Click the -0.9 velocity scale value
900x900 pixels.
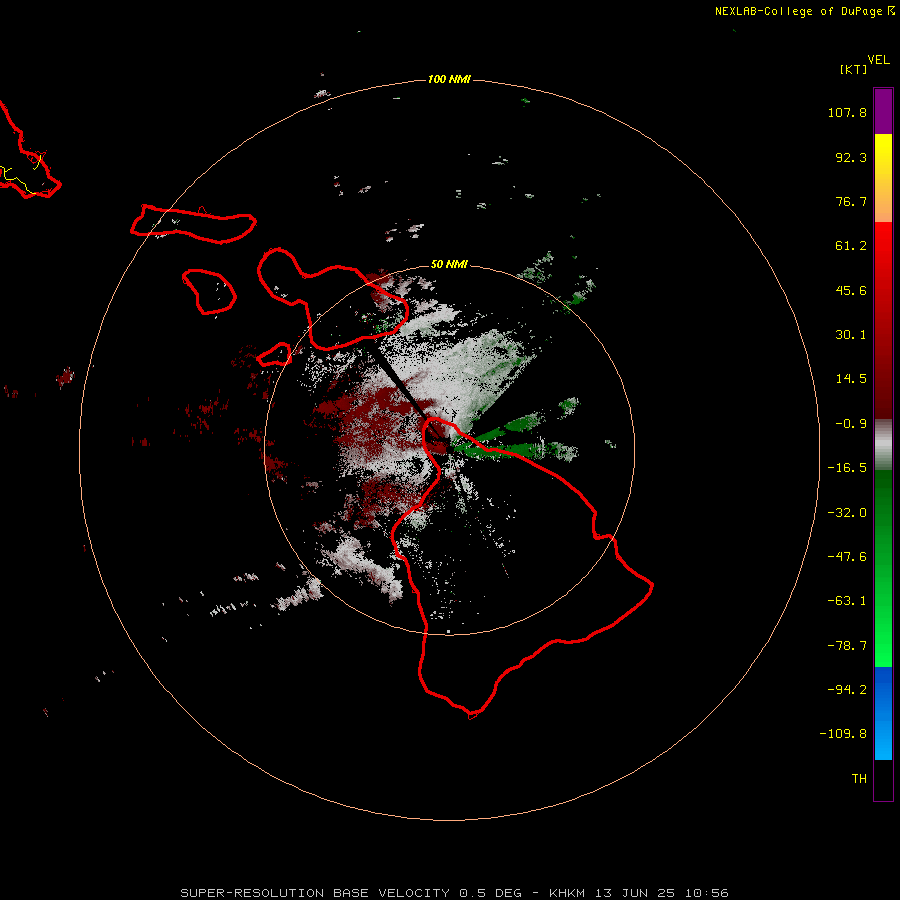pos(851,424)
